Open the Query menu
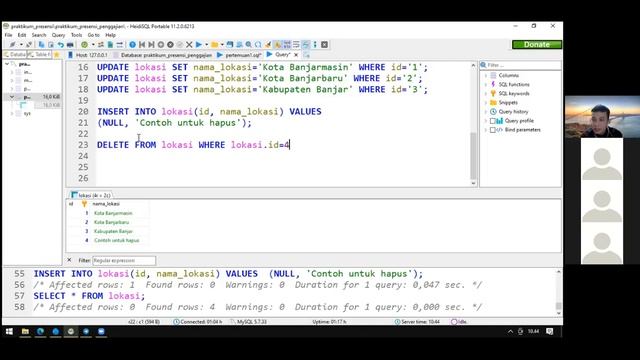The width and height of the screenshot is (640, 360). coord(58,35)
